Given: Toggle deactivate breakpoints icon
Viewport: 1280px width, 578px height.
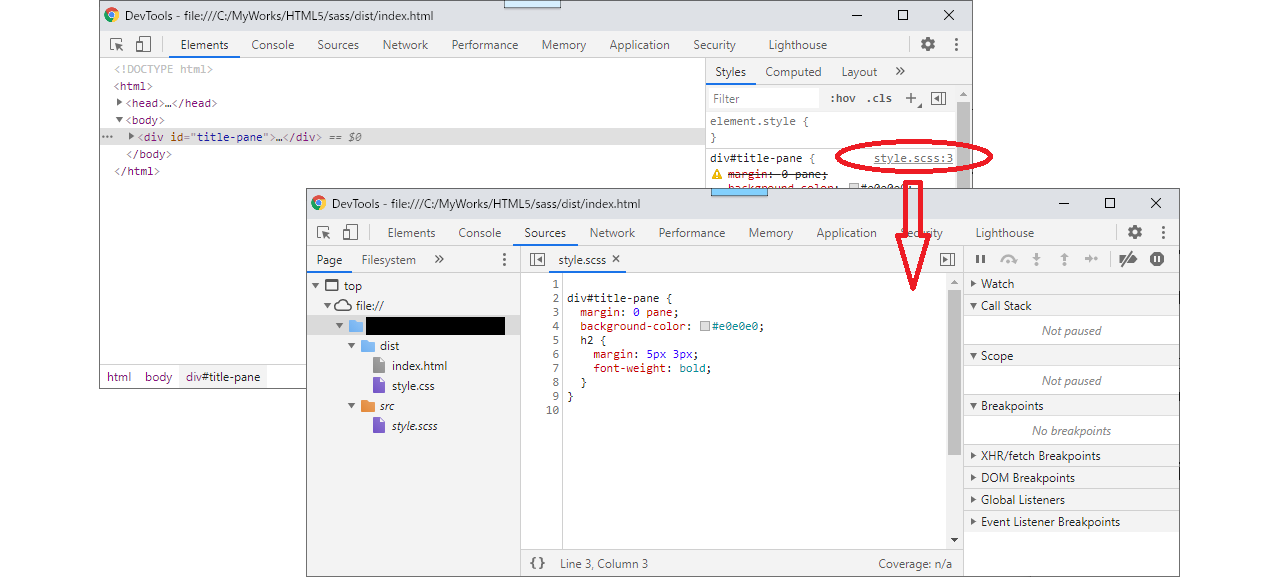Looking at the screenshot, I should click(1128, 259).
